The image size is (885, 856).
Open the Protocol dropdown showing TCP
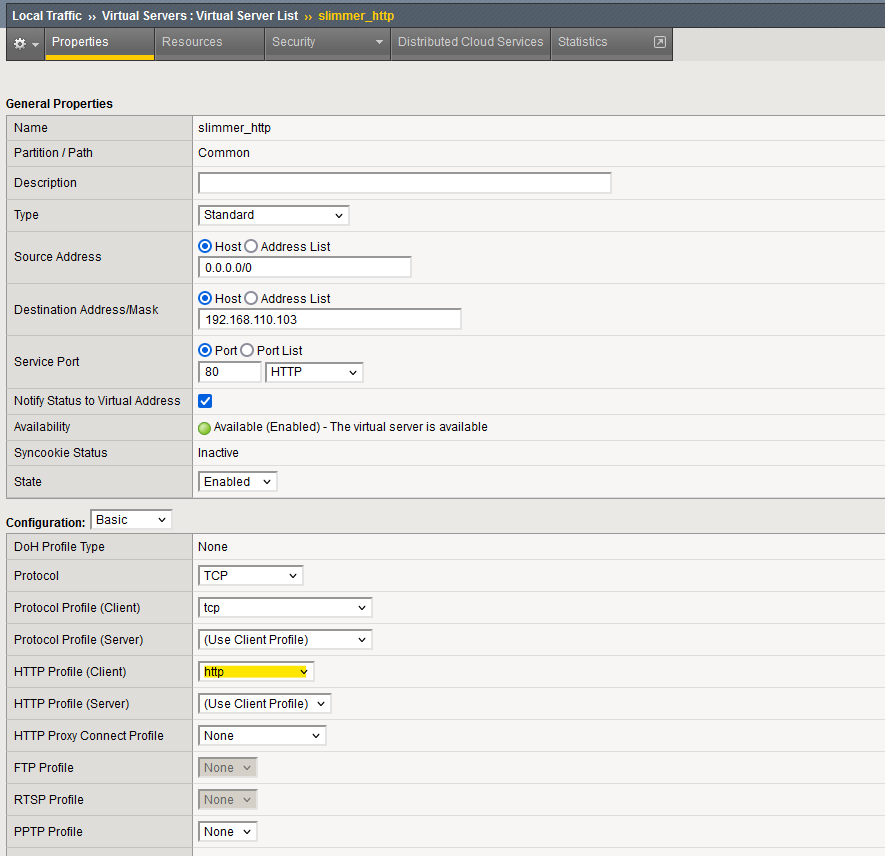click(x=250, y=575)
